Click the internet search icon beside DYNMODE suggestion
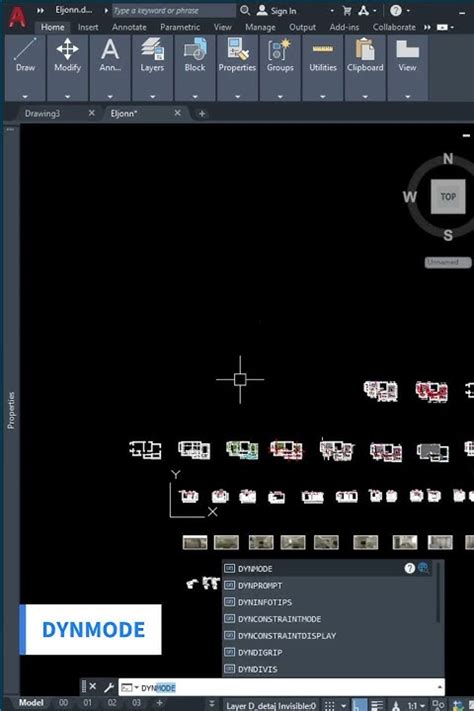This screenshot has height=711, width=474. click(x=423, y=568)
